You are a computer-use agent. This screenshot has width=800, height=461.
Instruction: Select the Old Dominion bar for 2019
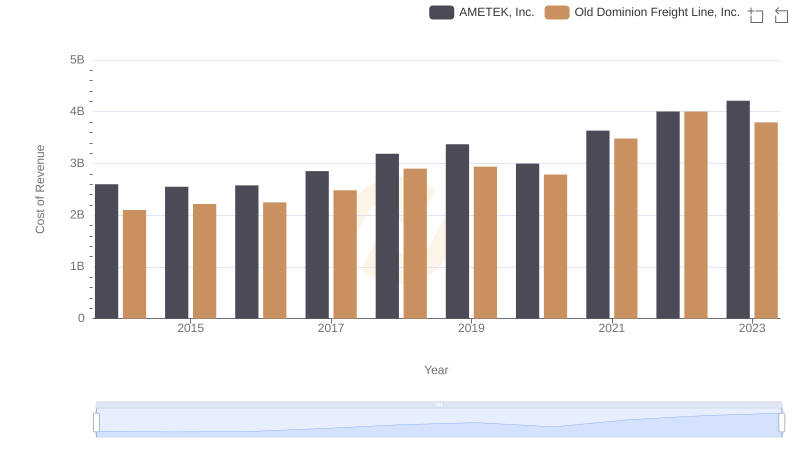(485, 243)
